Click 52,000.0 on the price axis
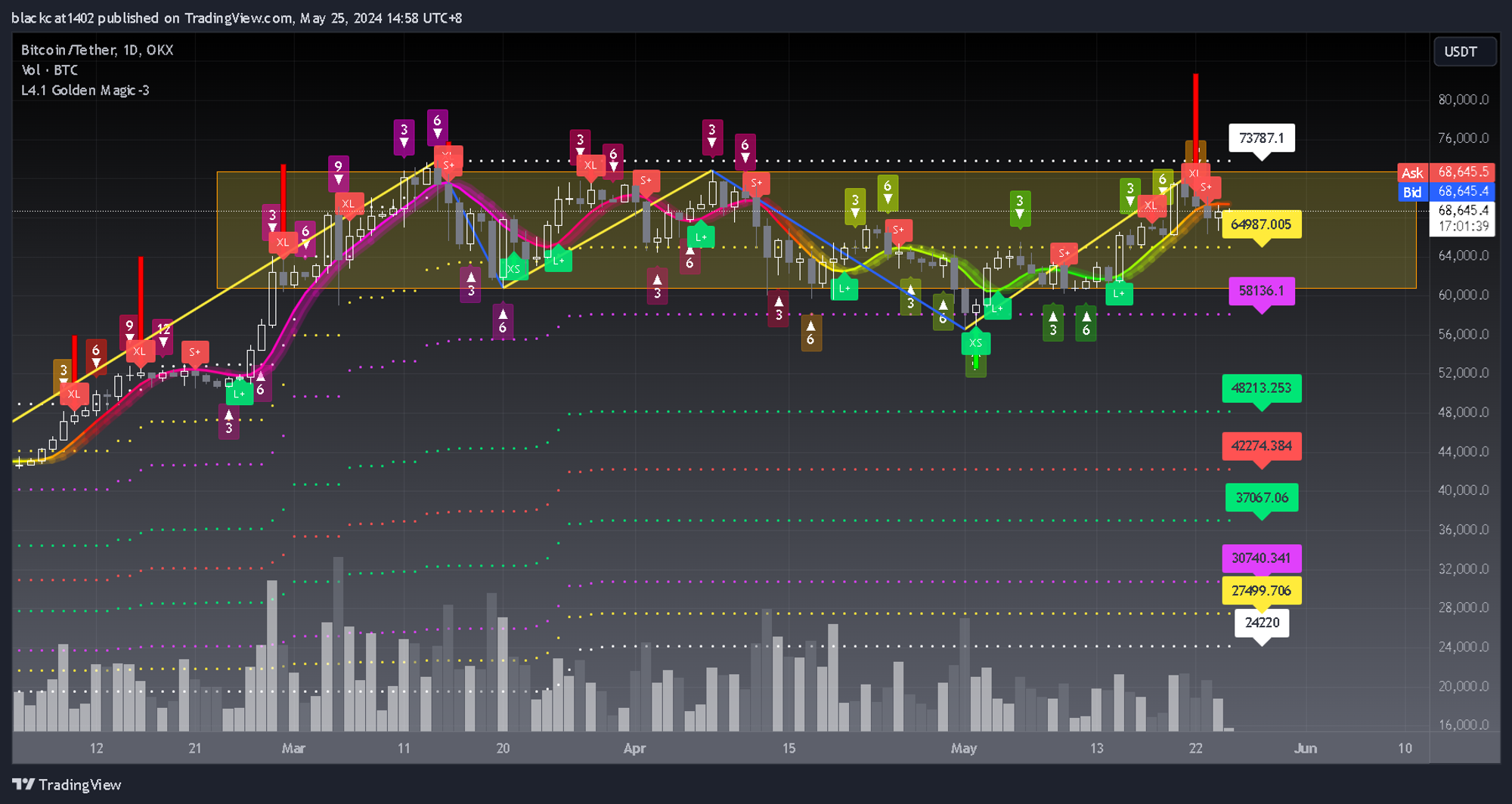Viewport: 1512px width, 804px height. [x=1464, y=373]
